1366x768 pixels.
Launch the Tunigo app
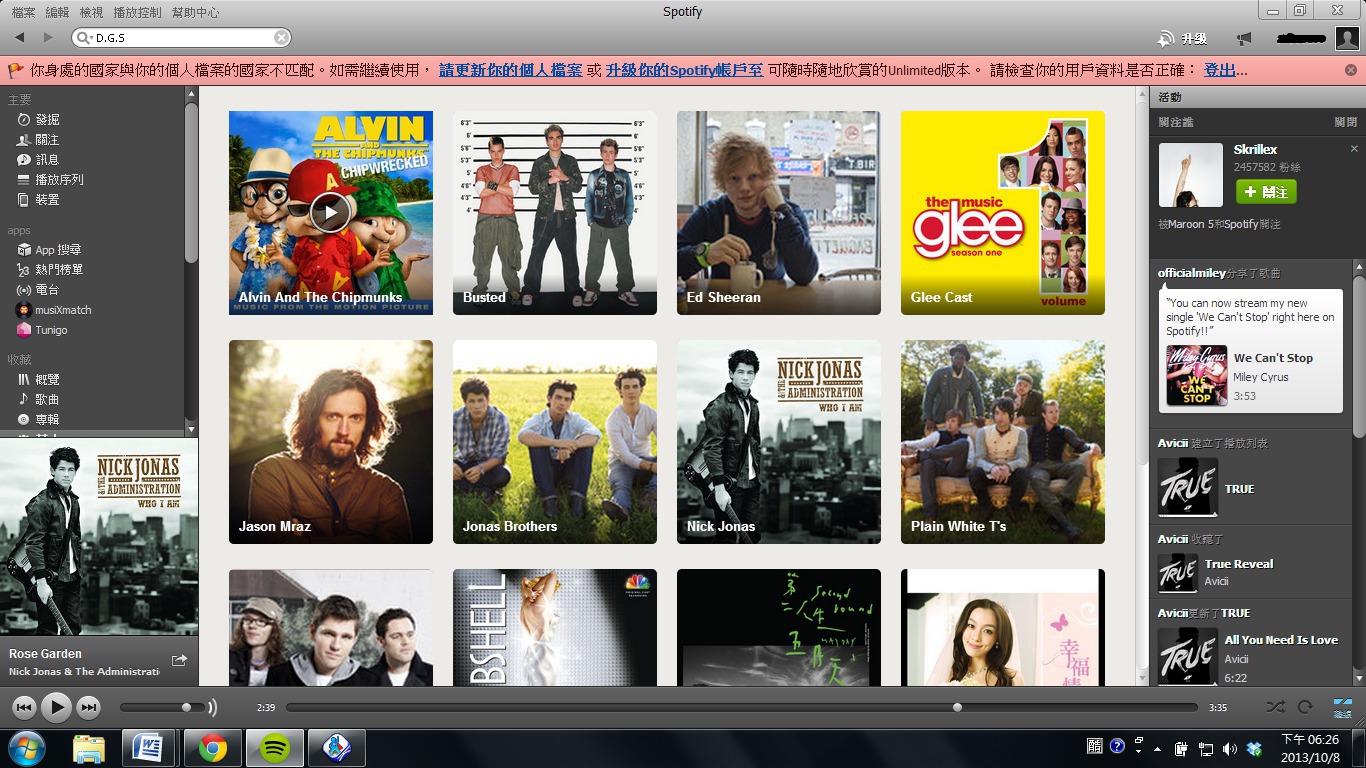[x=43, y=330]
